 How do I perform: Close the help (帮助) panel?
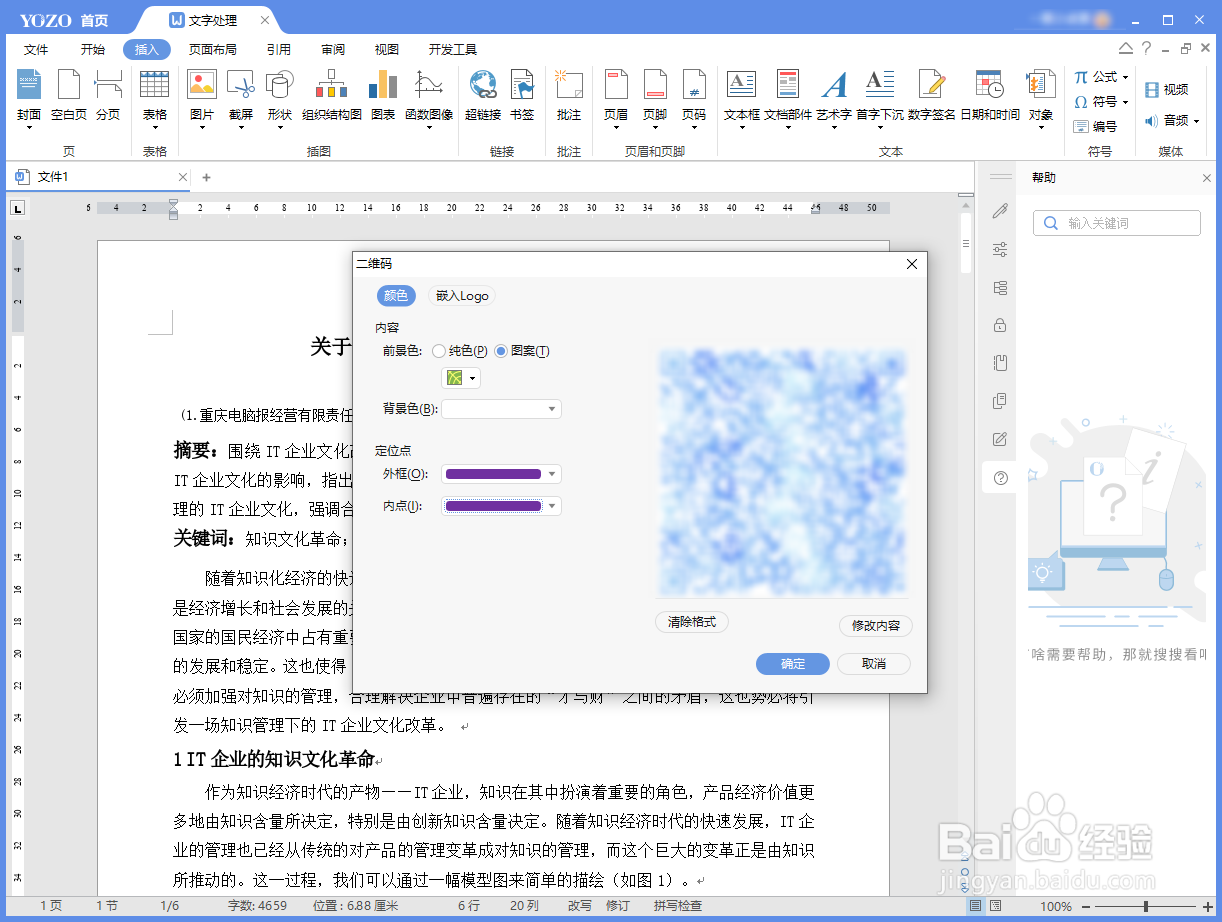[x=1206, y=178]
